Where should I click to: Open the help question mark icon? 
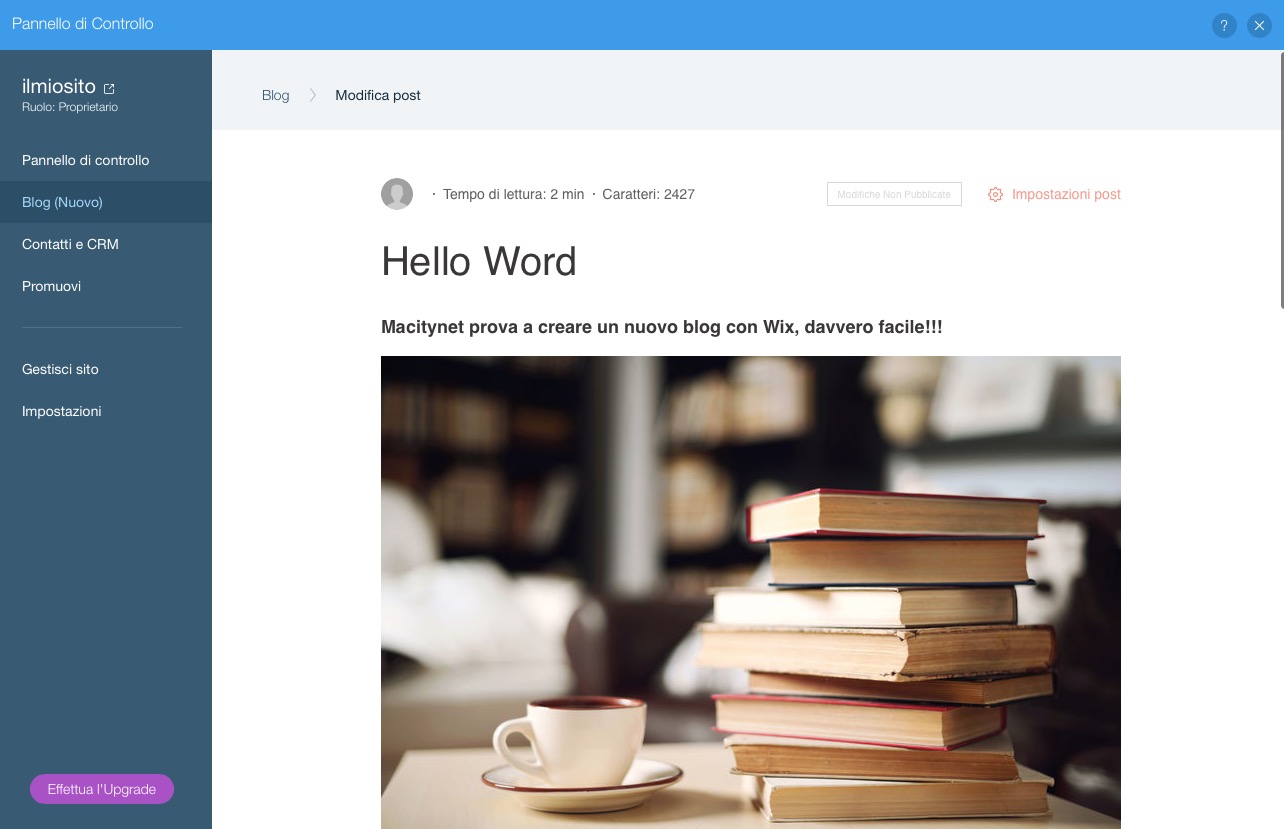pos(1224,26)
